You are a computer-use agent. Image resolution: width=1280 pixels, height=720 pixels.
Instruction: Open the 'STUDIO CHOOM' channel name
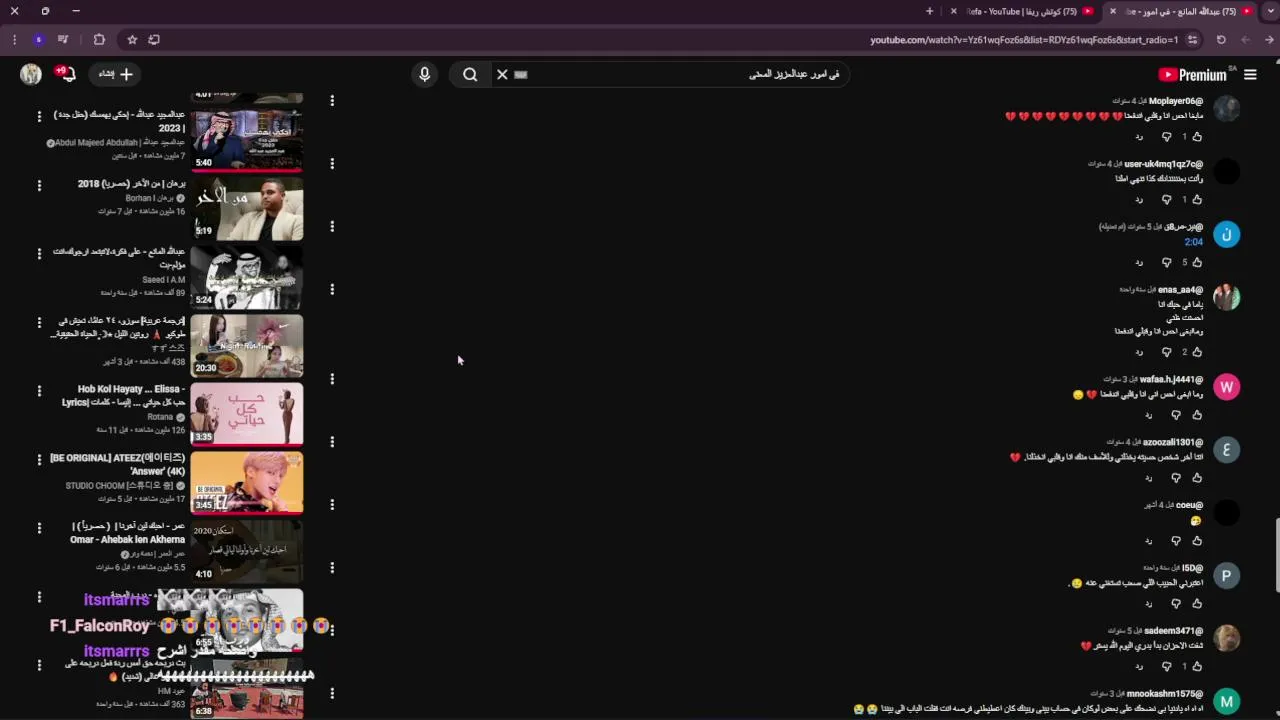120,486
